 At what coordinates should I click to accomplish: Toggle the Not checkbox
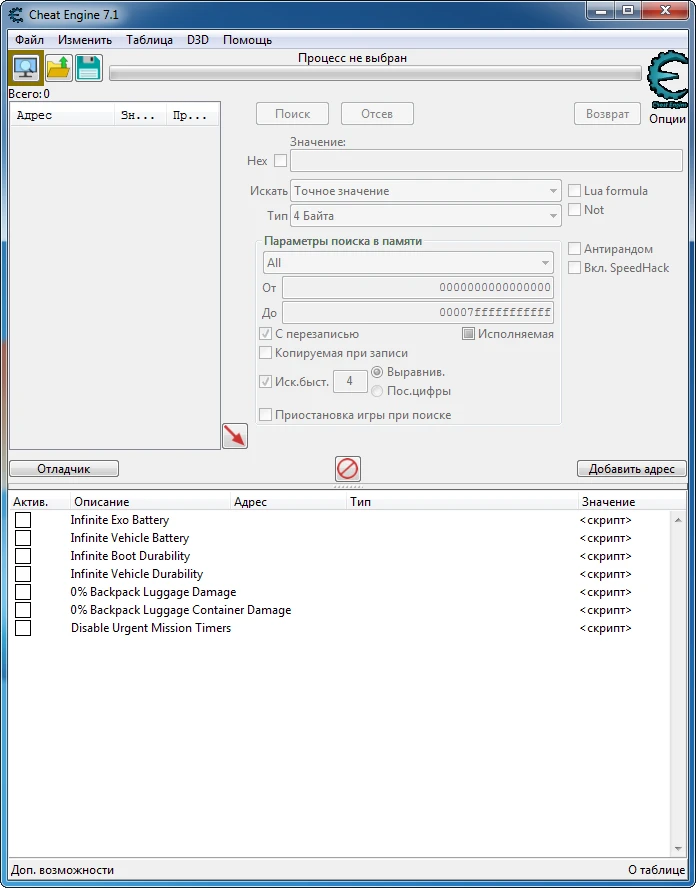[574, 210]
